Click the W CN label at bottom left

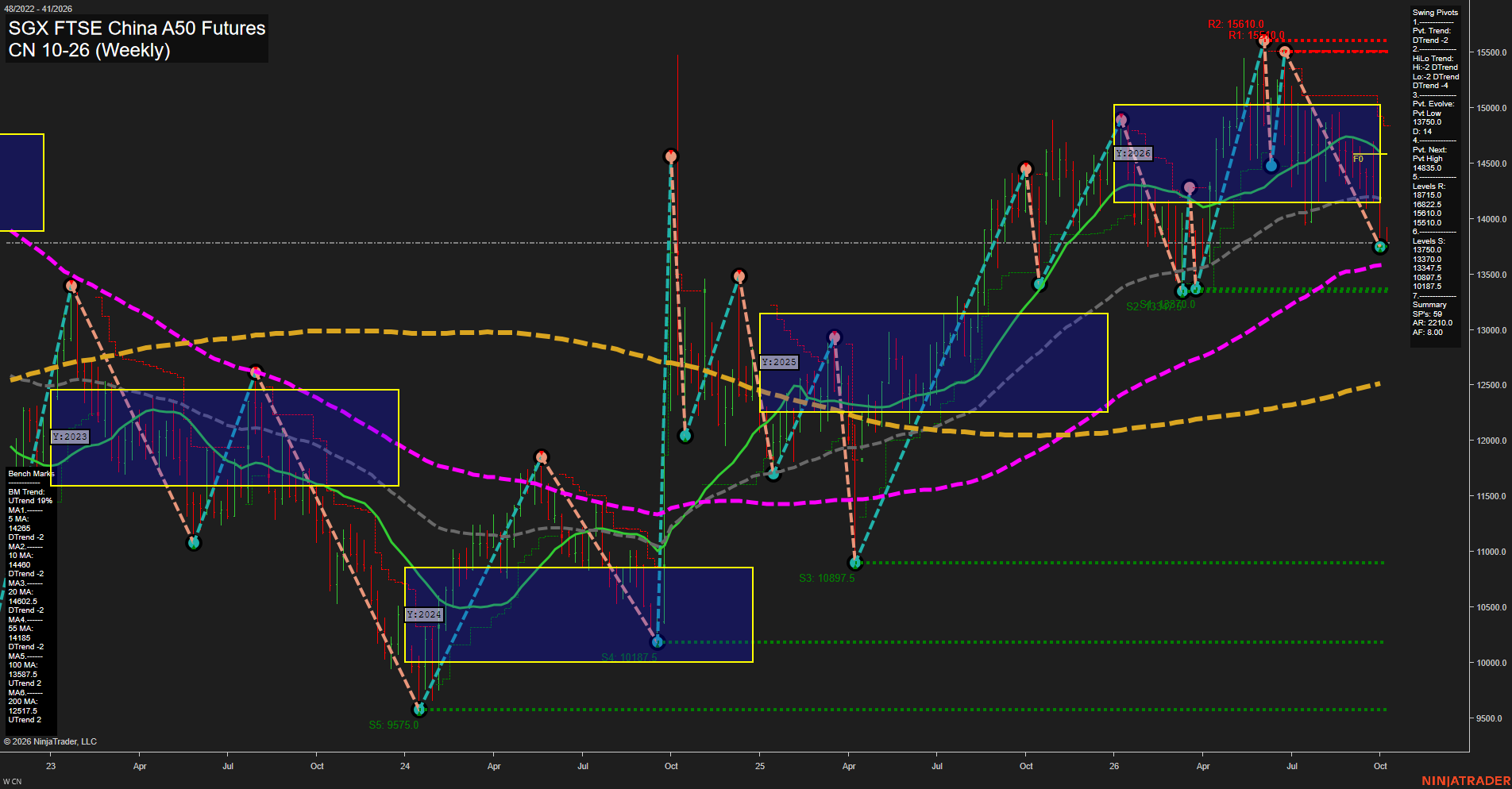[x=12, y=782]
